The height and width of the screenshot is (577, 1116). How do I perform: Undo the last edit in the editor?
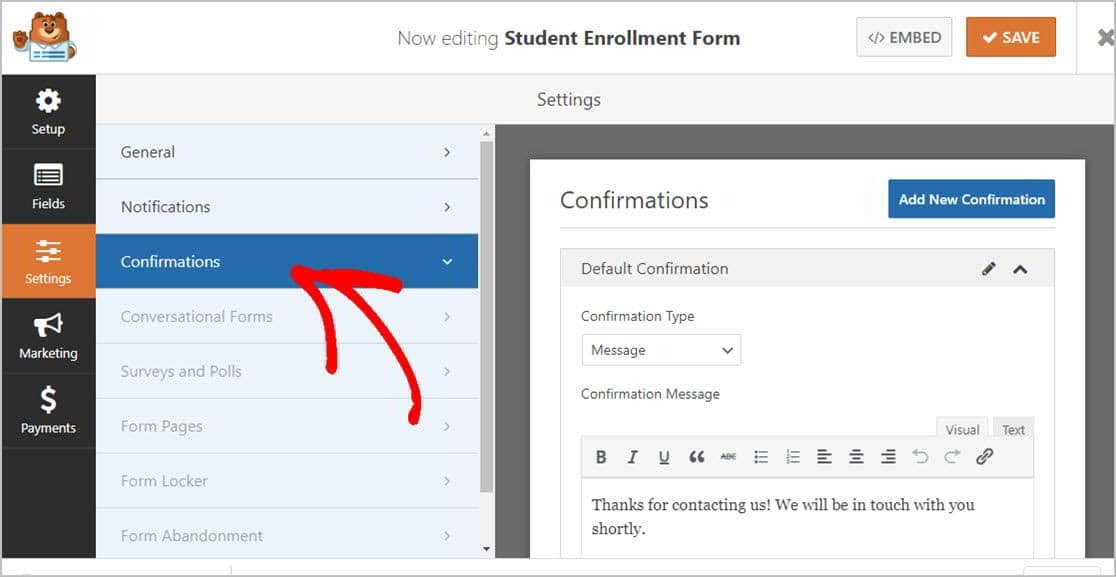[920, 457]
